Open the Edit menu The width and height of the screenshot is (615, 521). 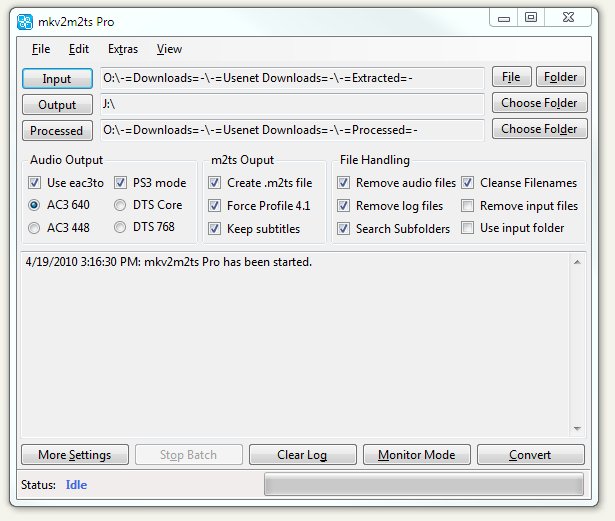tap(79, 49)
